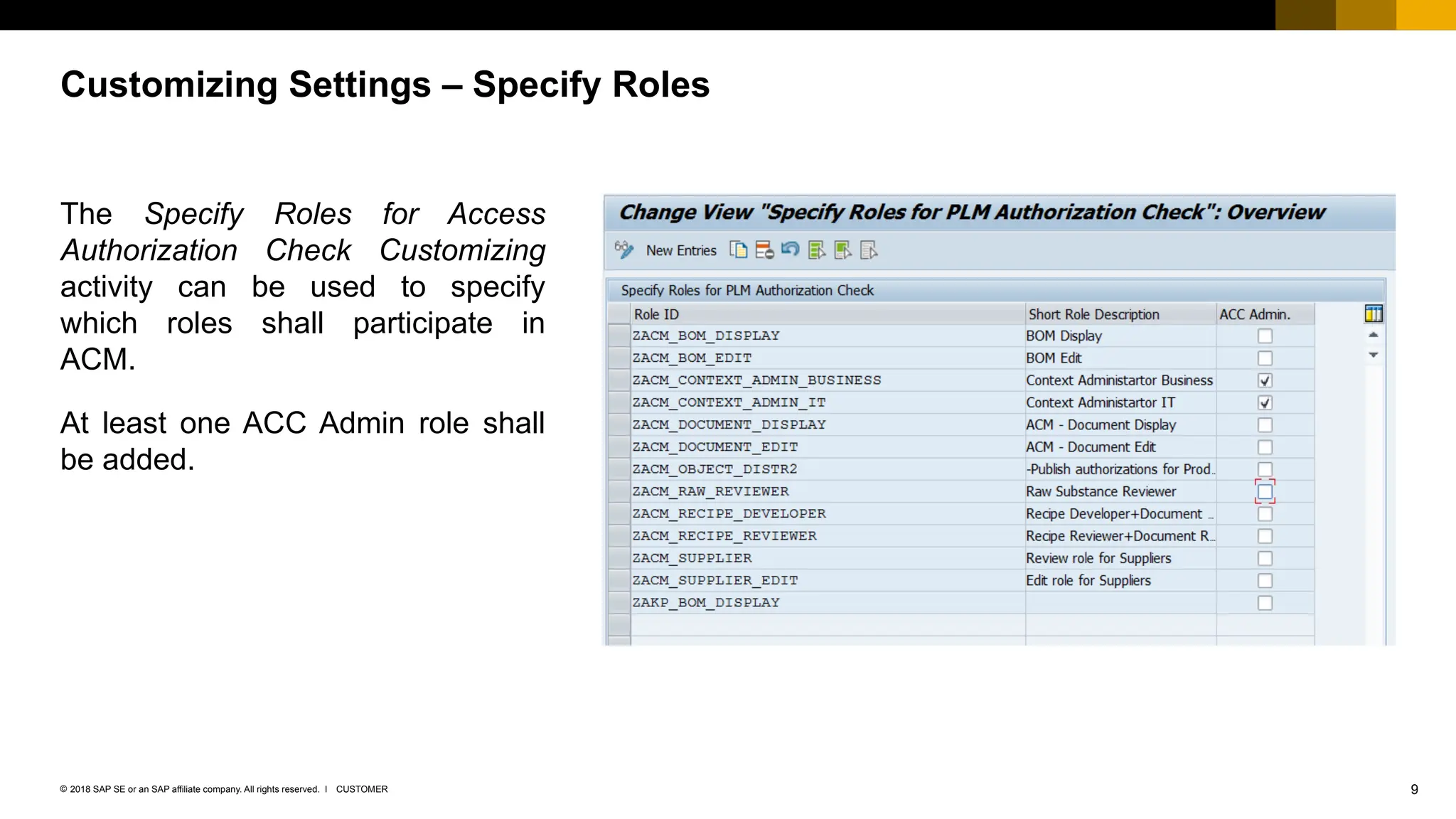Check ACC Admin for ZACM_RECIPE_DEVELOPER
Image resolution: width=1456 pixels, height=819 pixels.
point(1265,514)
